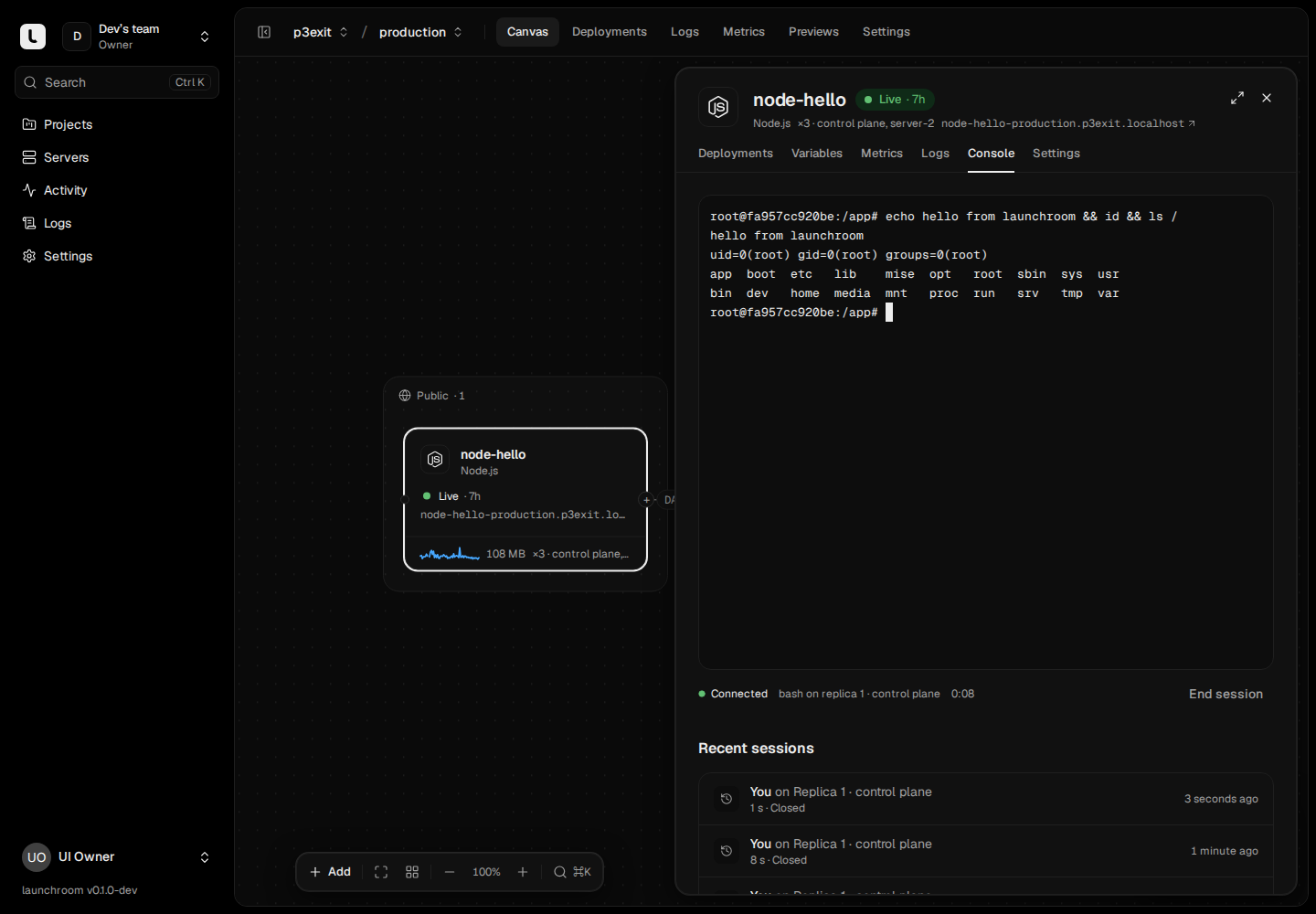Click the plus connector on node-hello card
Screen dimensions: 1316x914
647,500
